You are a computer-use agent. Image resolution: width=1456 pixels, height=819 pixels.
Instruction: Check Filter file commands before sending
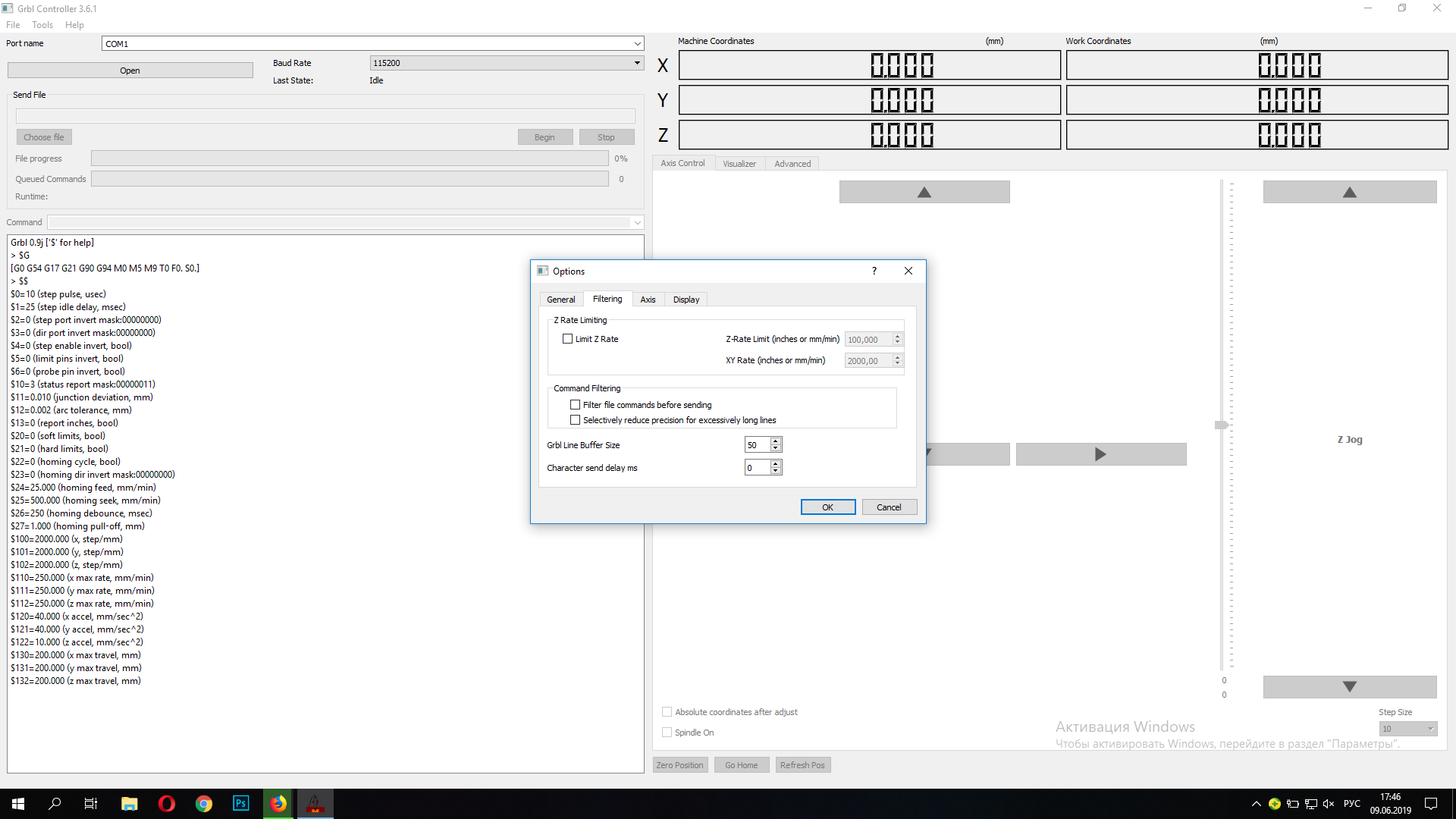point(575,405)
